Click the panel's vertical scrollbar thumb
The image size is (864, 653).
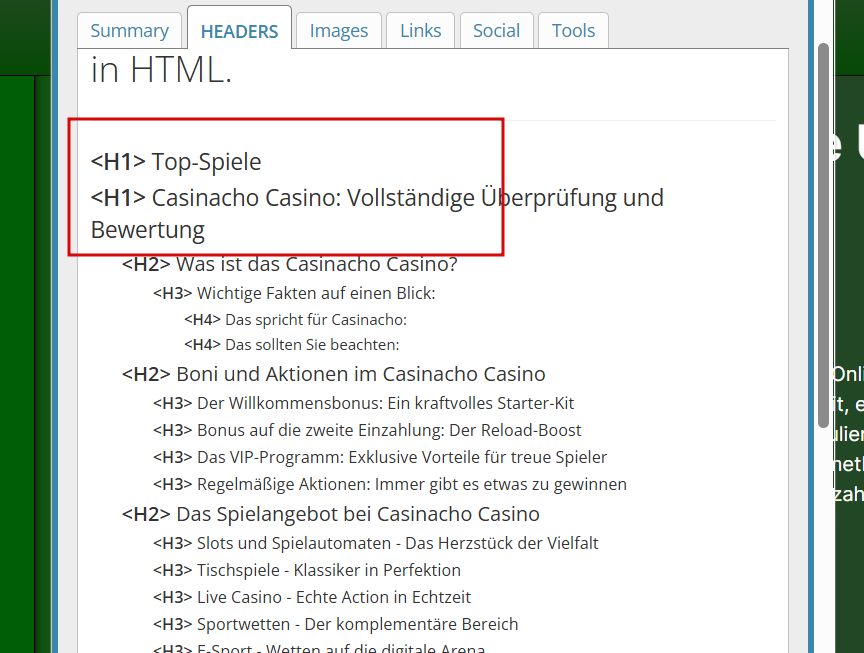pos(823,235)
